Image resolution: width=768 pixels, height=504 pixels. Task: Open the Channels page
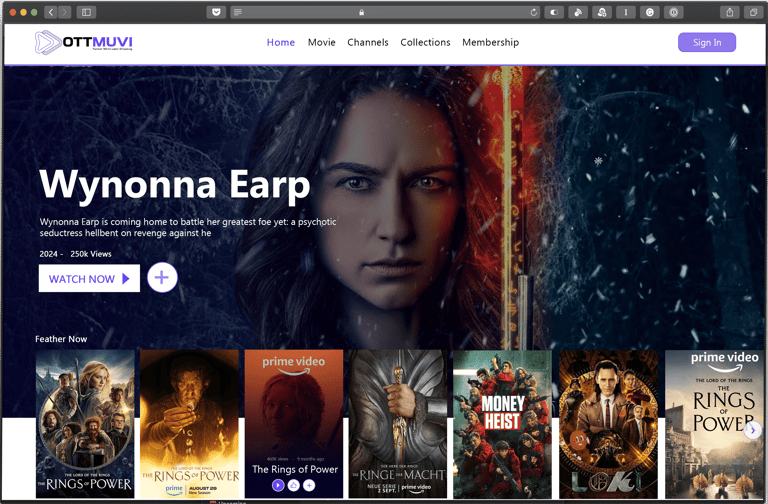coord(368,42)
